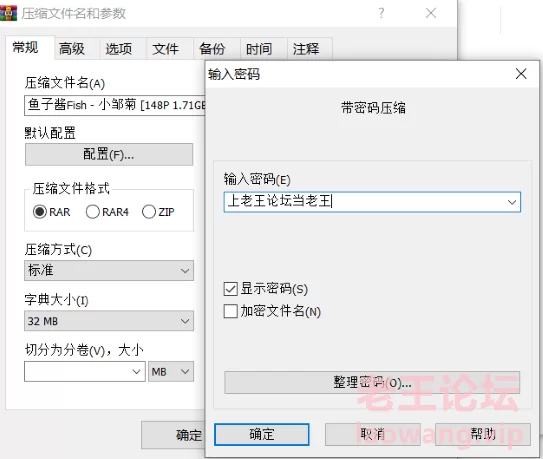This screenshot has height=459, width=543.
Task: Open the 字典大小 32 MB dropdown
Action: click(109, 321)
